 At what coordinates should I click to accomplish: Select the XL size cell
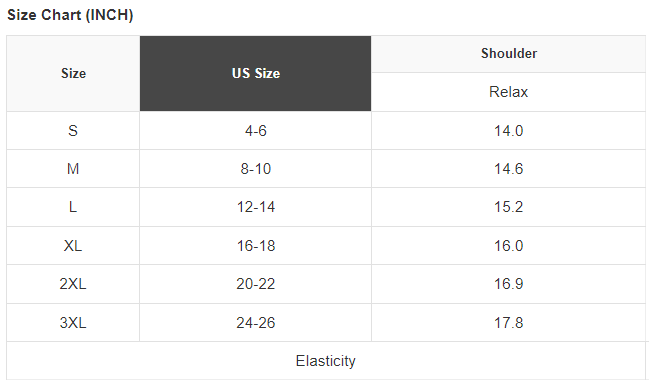click(x=73, y=246)
